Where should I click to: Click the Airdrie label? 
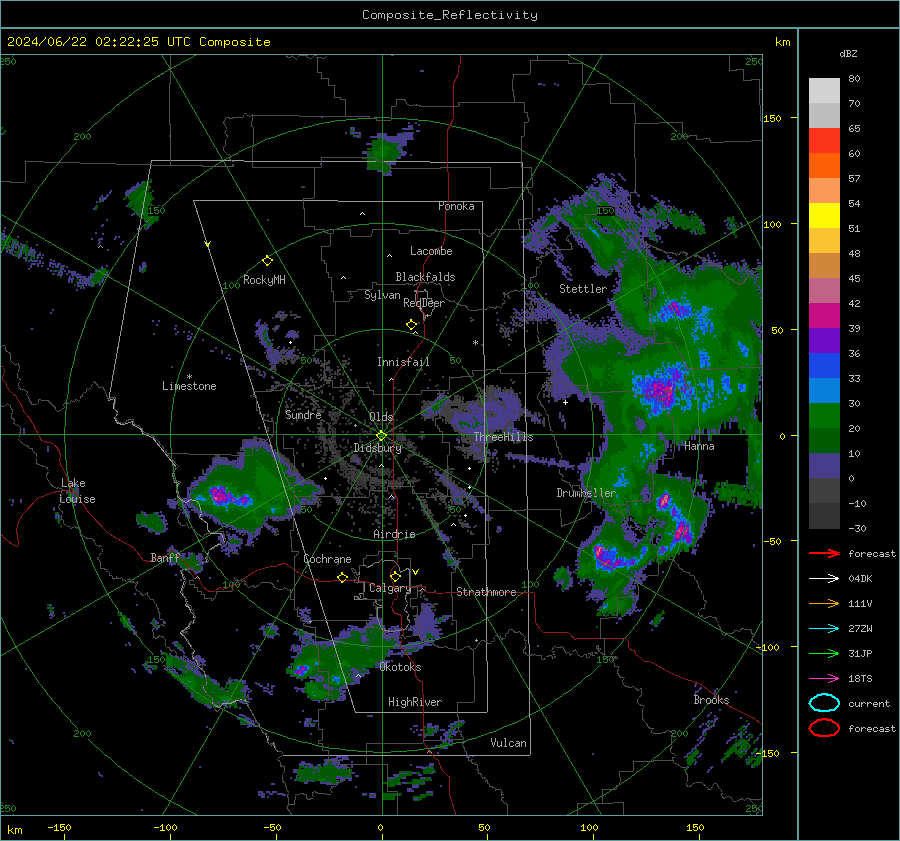click(x=394, y=534)
